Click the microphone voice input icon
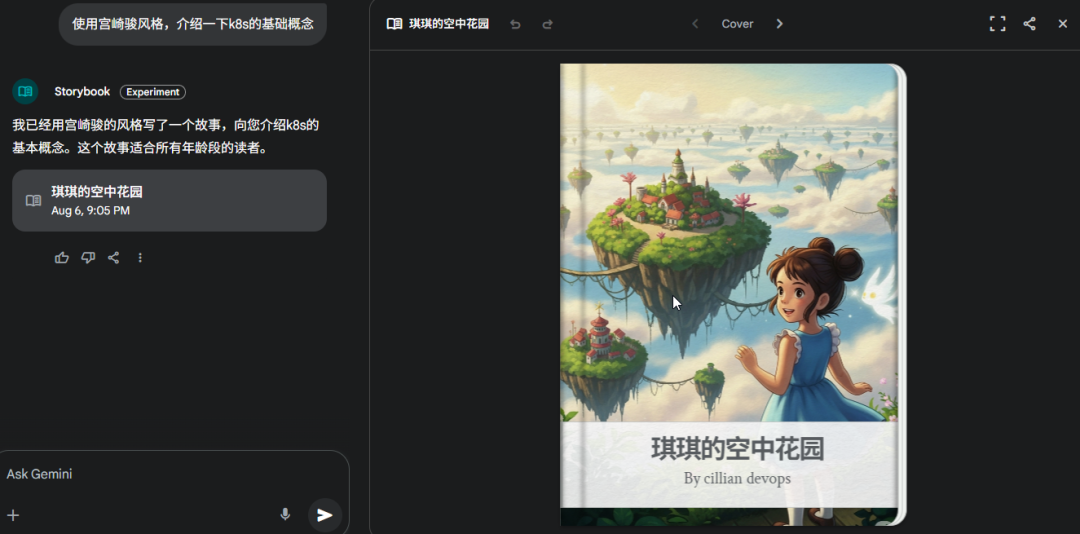Screen dimensions: 1080x534 (285, 514)
